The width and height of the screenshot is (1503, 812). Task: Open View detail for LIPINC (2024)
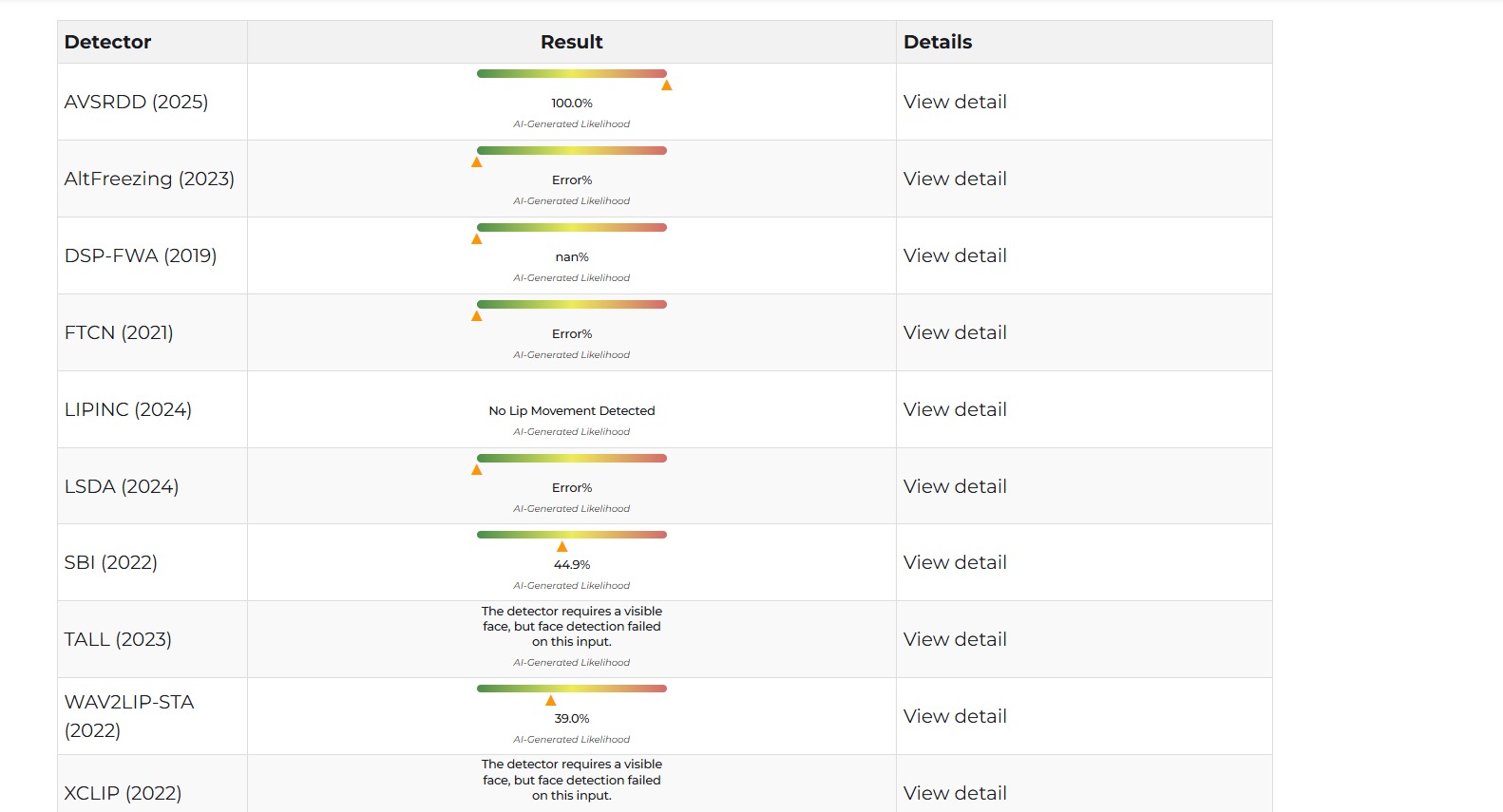pos(955,409)
